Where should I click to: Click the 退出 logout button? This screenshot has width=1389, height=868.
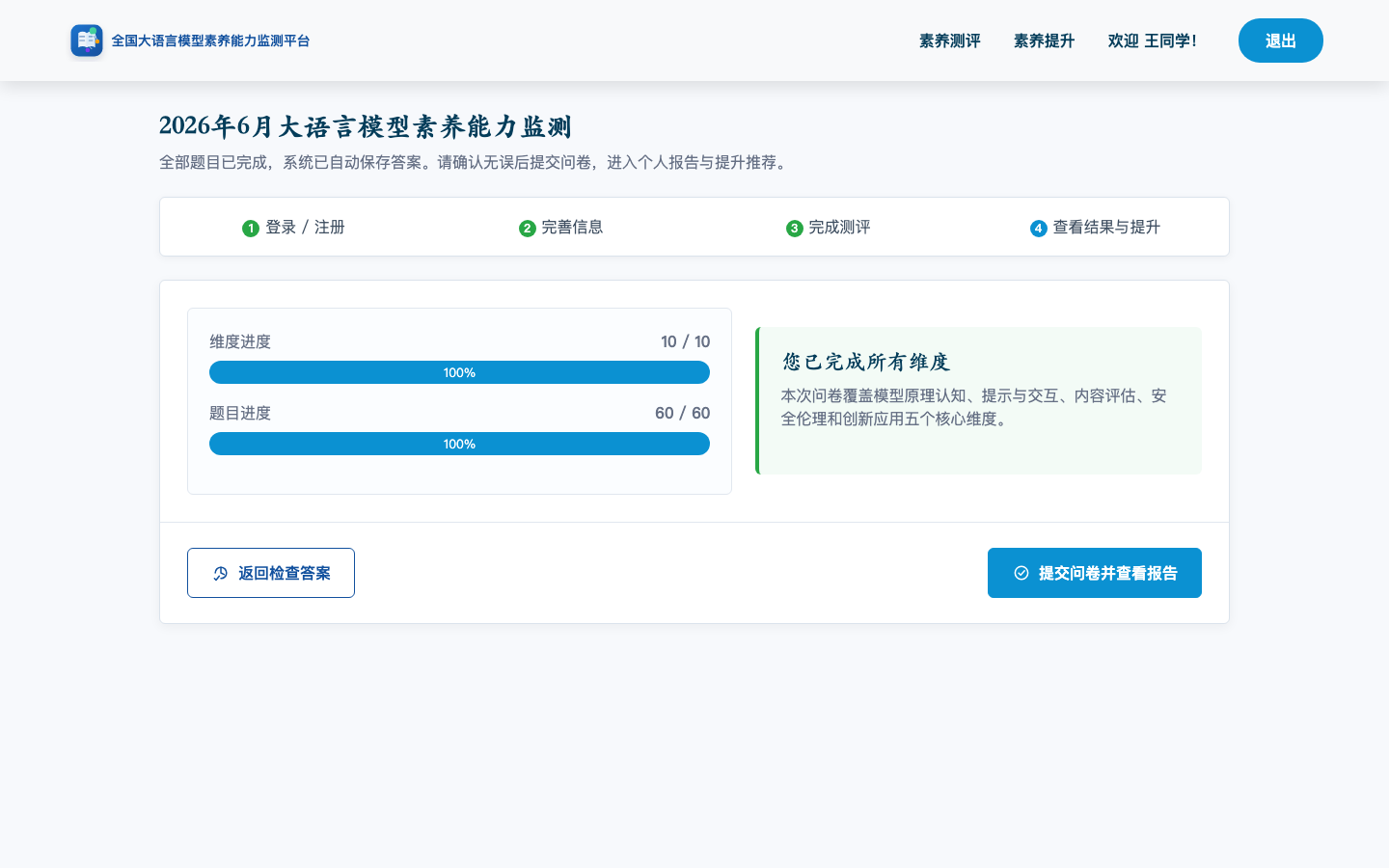click(x=1280, y=41)
